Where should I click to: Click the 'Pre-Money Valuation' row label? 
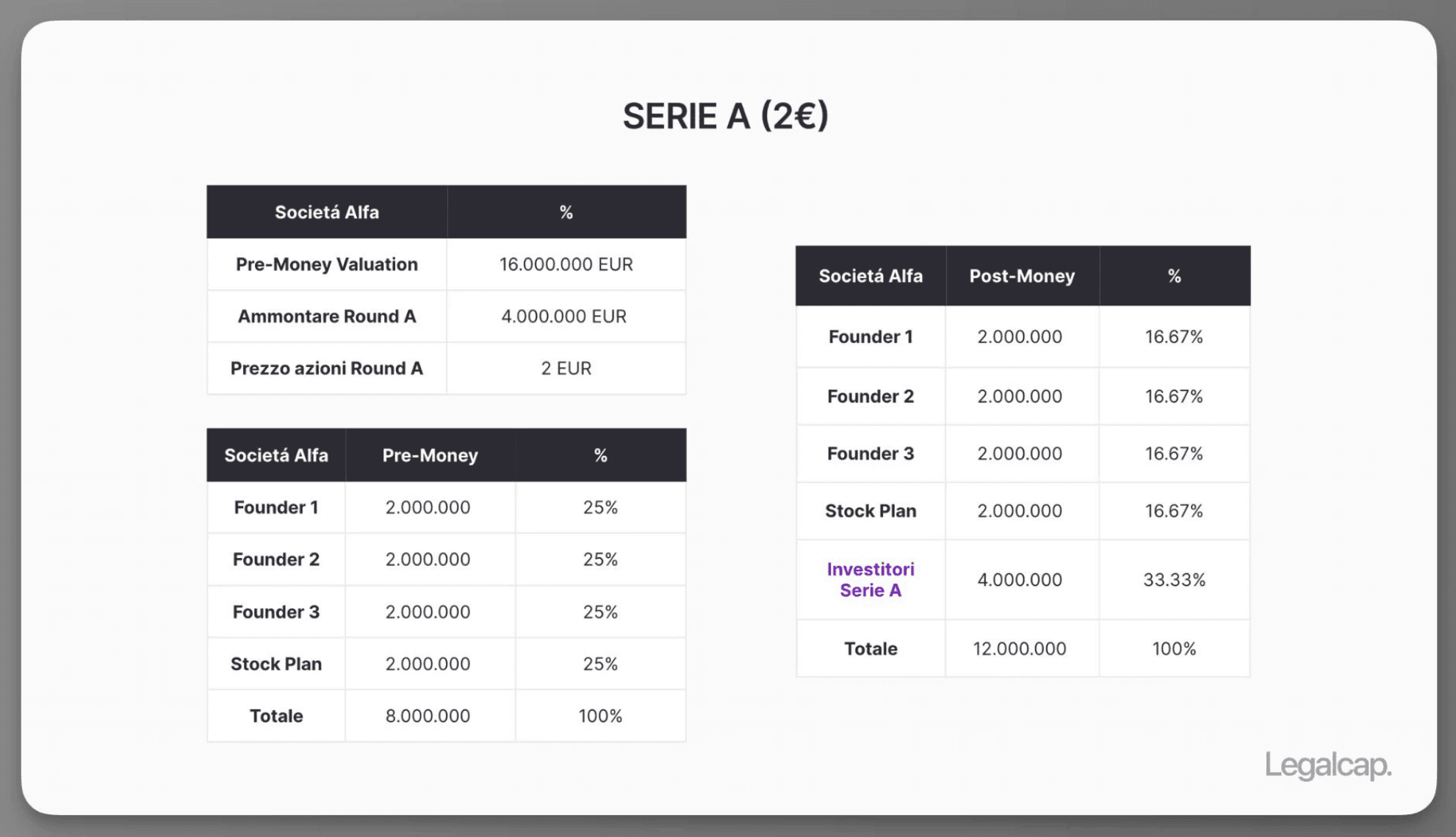click(327, 264)
